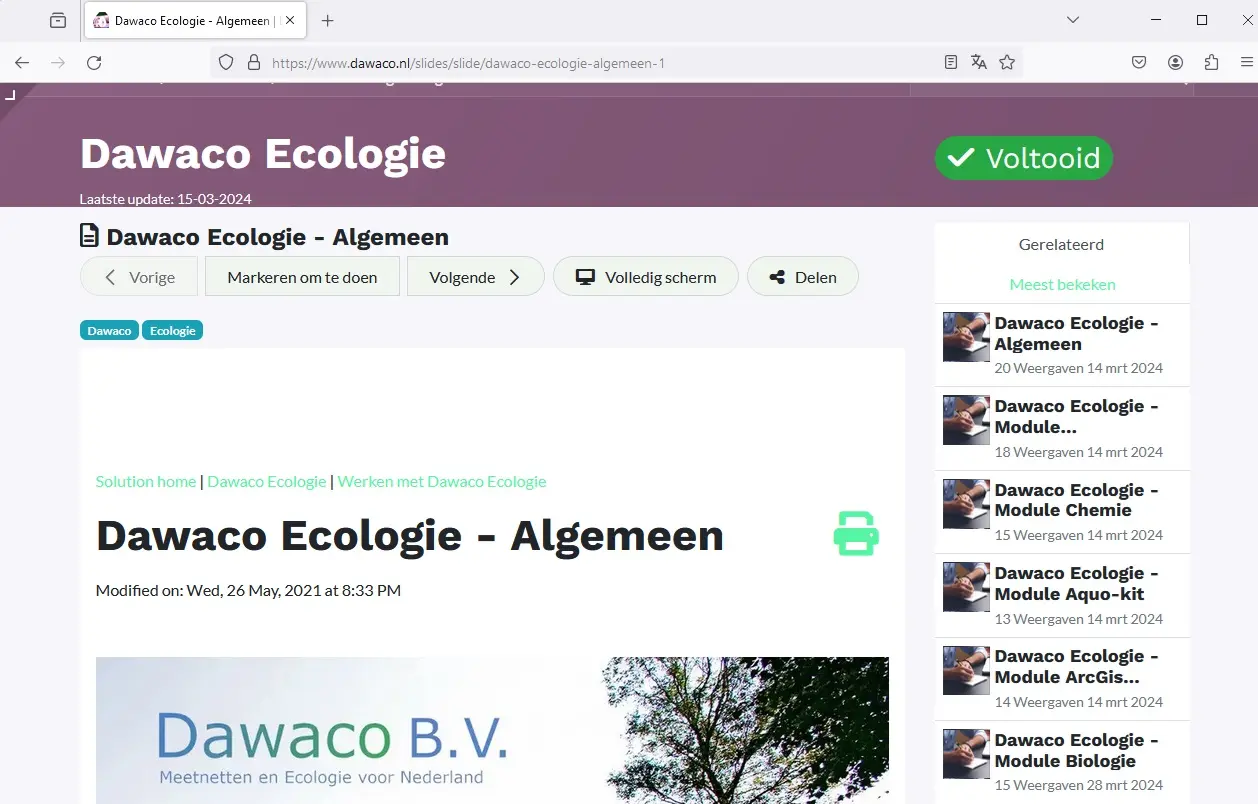Click the Module Biologie thumbnail image

coord(966,754)
